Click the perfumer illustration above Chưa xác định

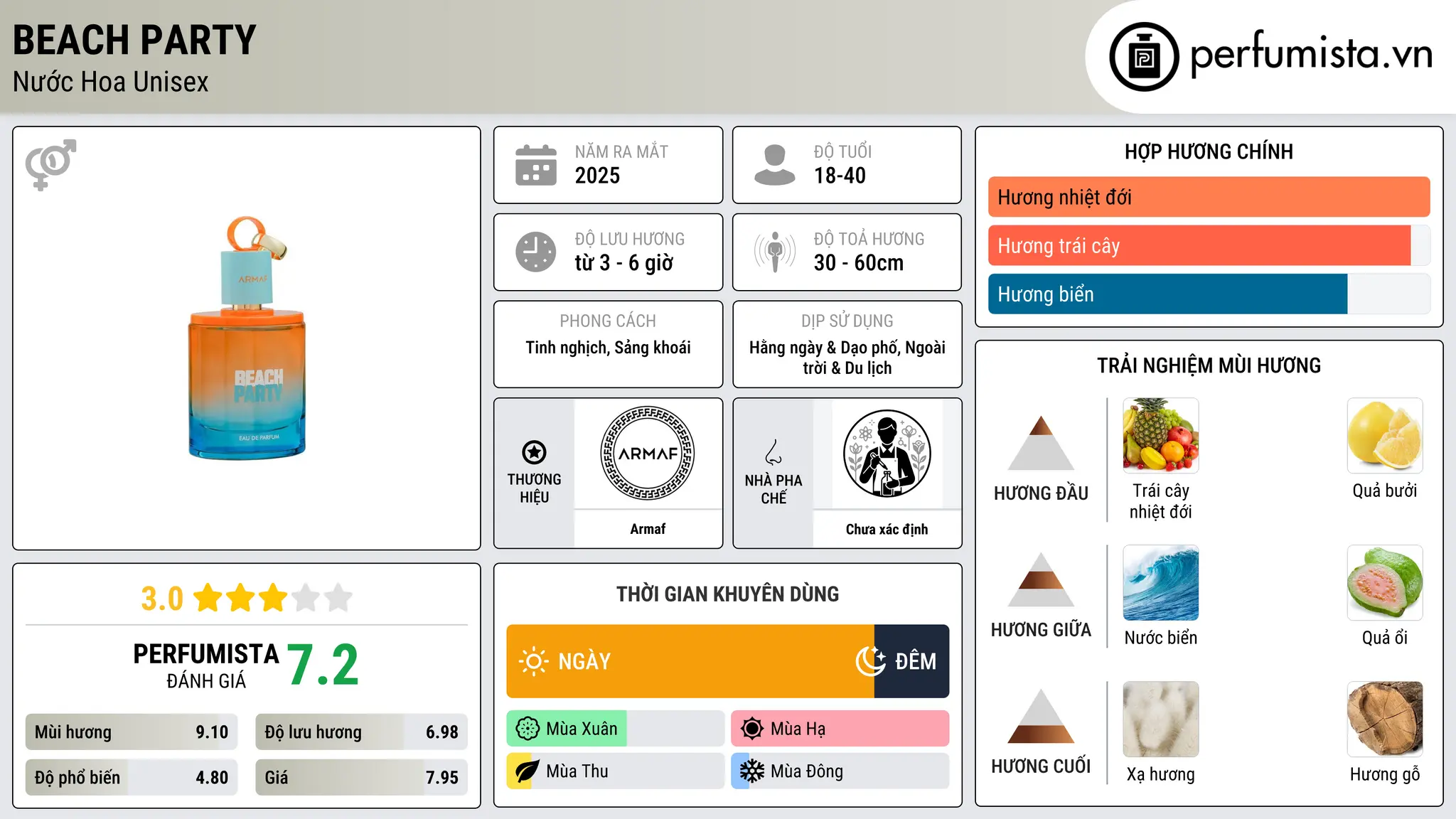point(887,454)
